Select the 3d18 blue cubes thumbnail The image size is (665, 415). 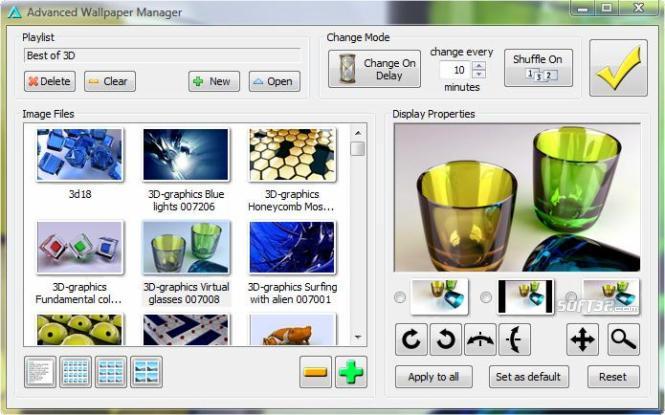(80, 155)
